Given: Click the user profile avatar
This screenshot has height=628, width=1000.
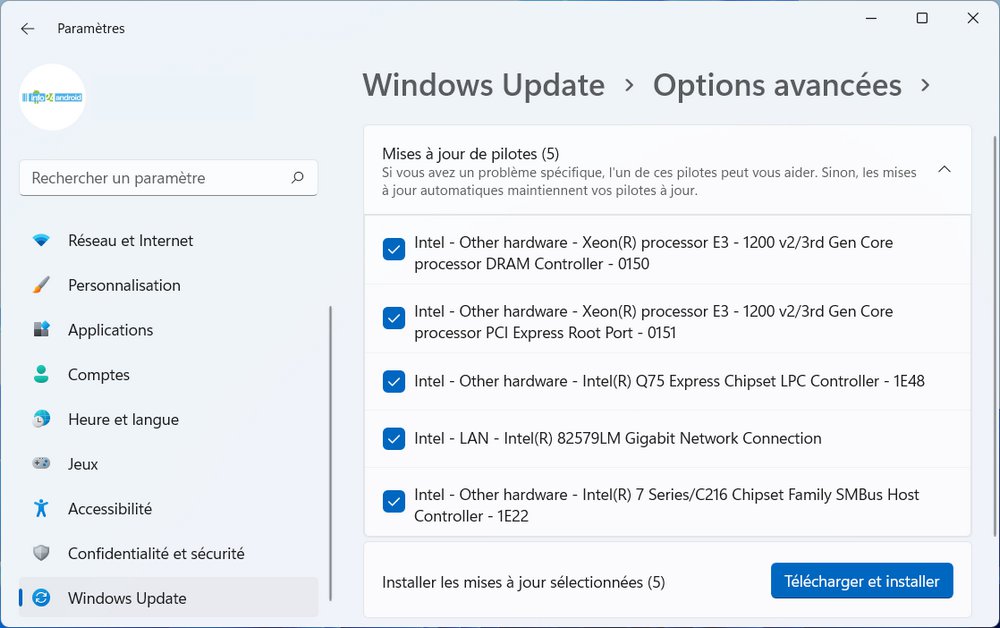Looking at the screenshot, I should [52, 97].
